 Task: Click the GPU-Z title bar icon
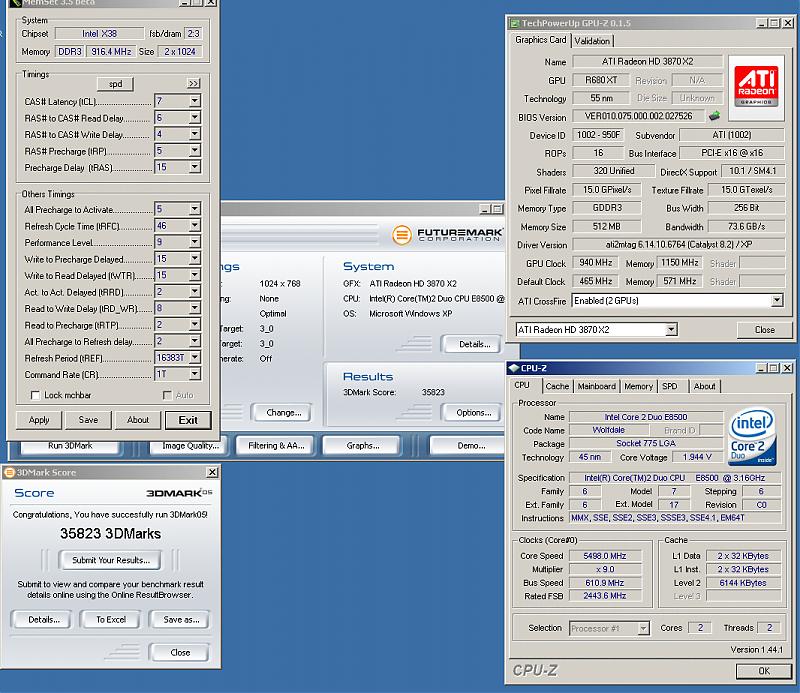tap(515, 23)
